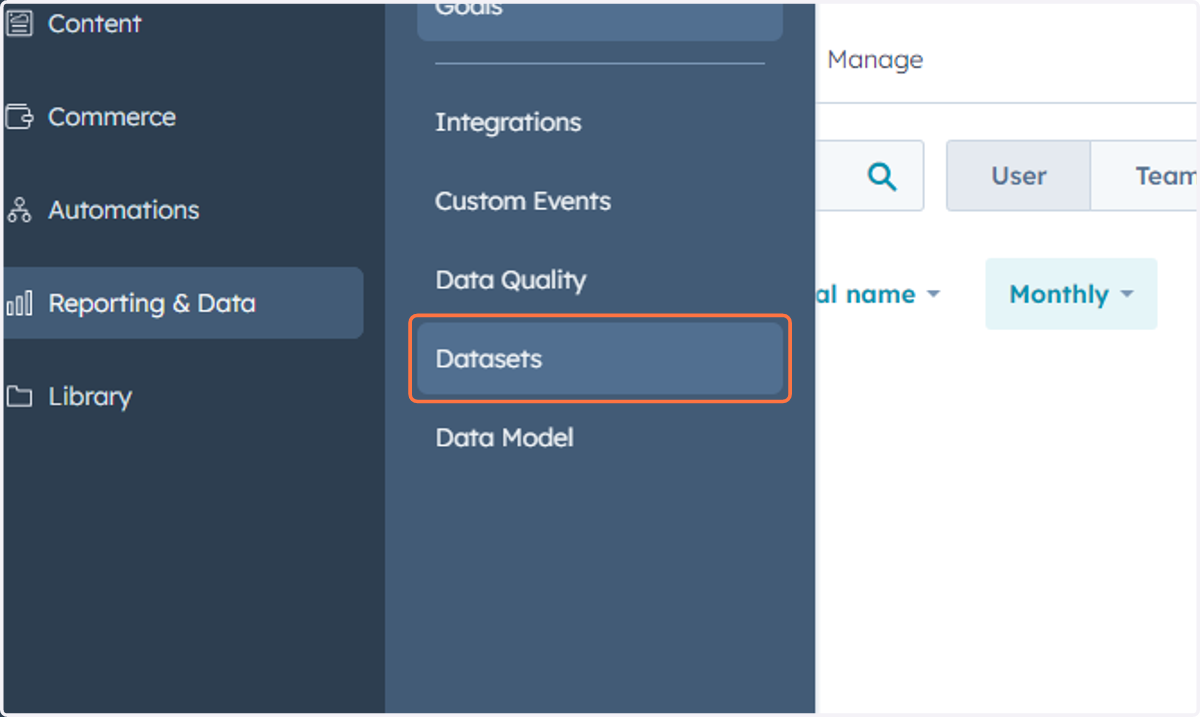Select the partially visible Goals item
Screen dimensions: 1200x717
[x=600, y=19]
